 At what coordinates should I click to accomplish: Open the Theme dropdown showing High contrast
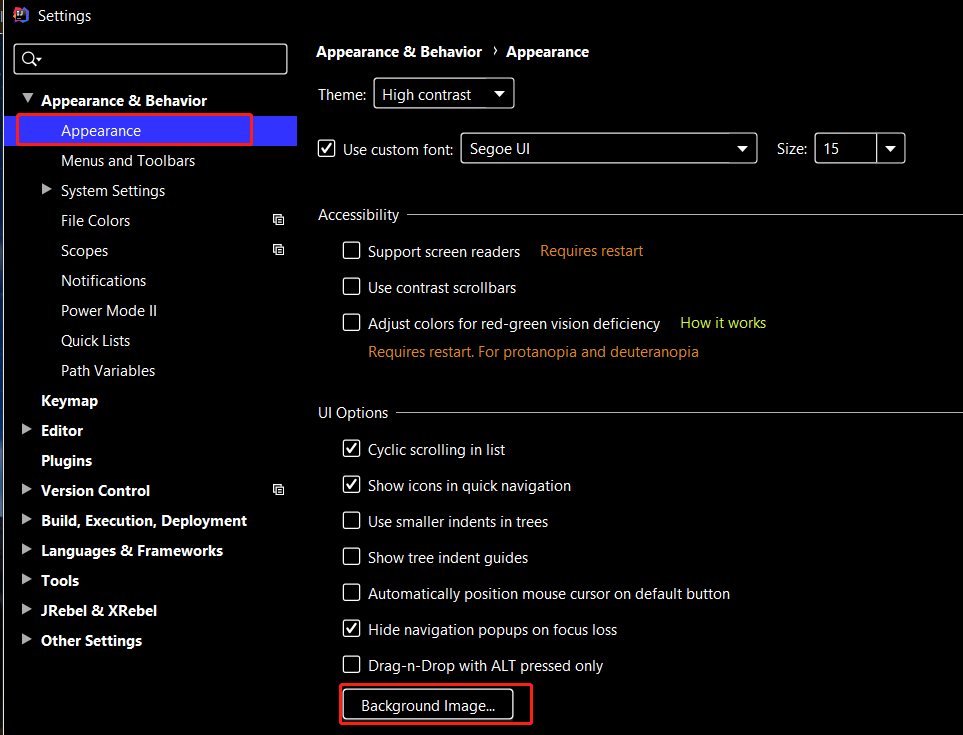pyautogui.click(x=443, y=95)
